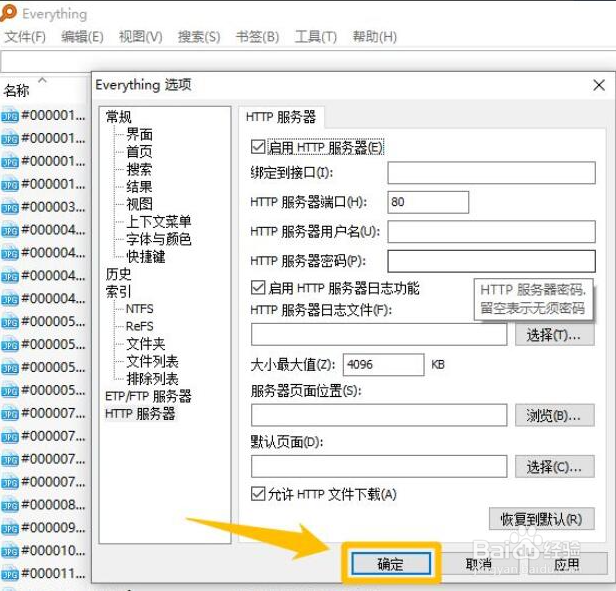Select the #000011... file row

[43, 573]
